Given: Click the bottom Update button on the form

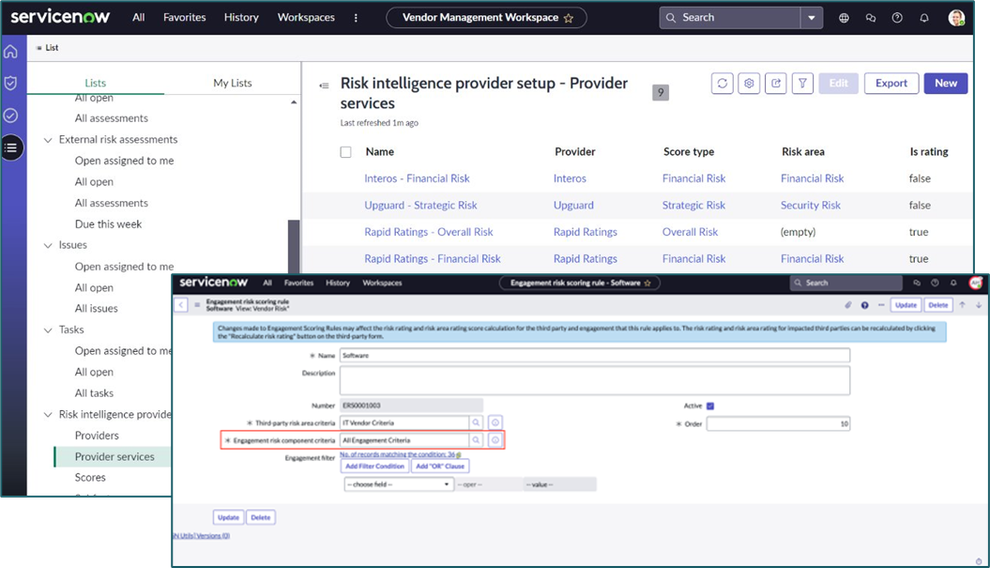Looking at the screenshot, I should pyautogui.click(x=228, y=518).
